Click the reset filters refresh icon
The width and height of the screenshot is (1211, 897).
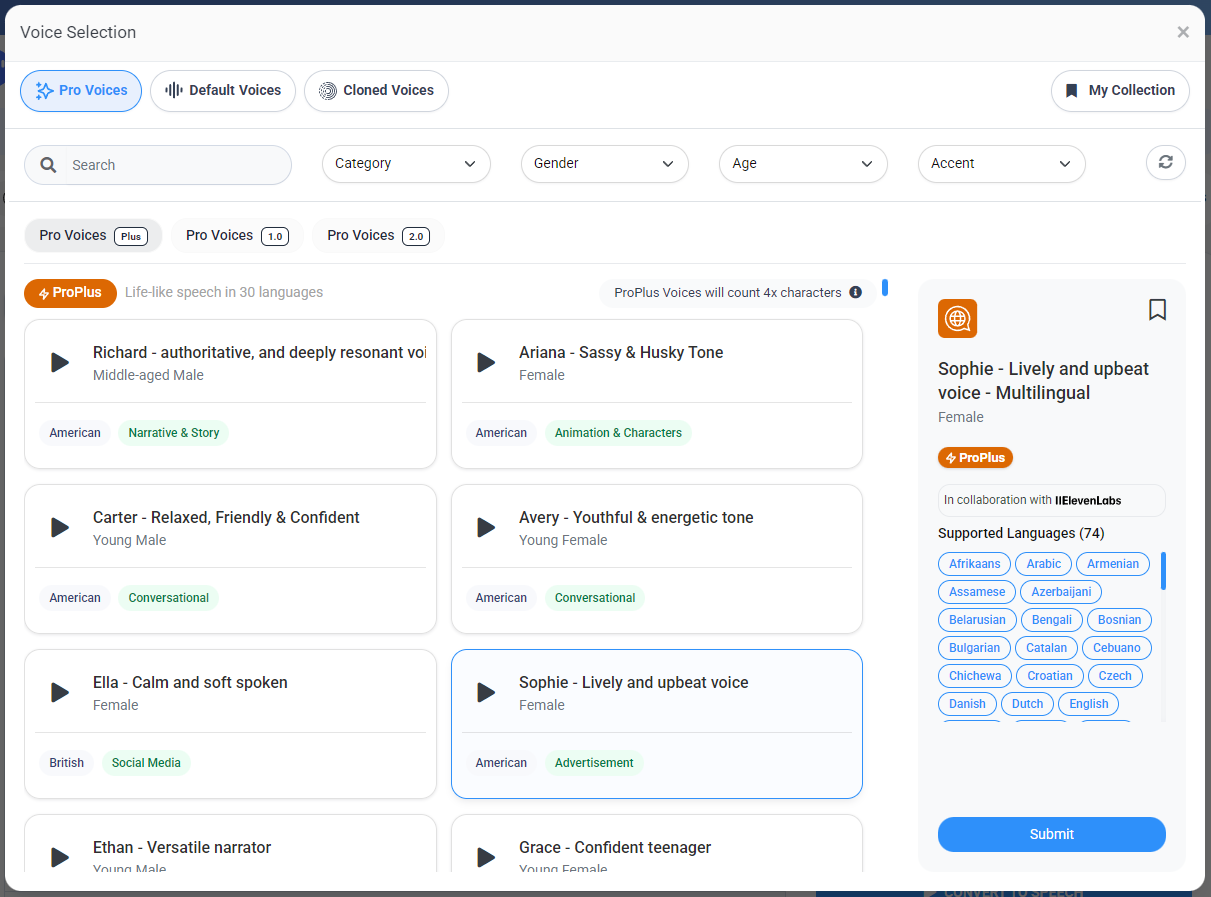click(1165, 162)
